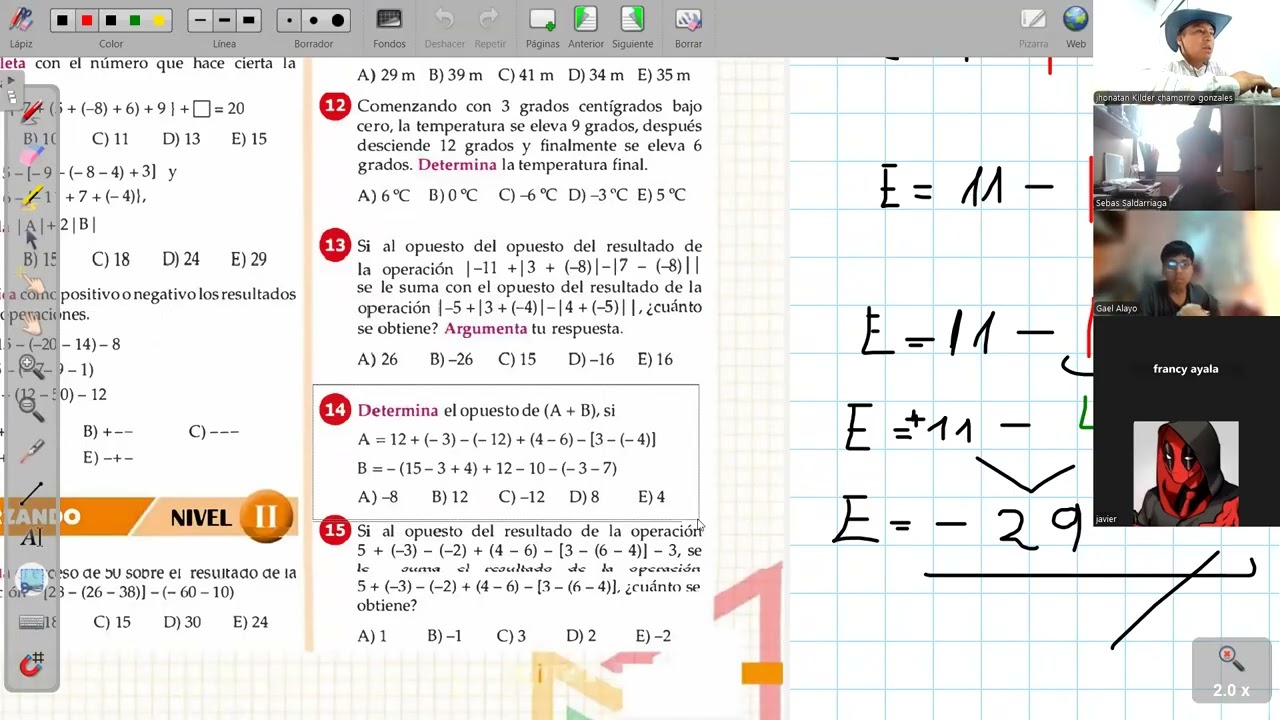Open the Fondos backgrounds option
This screenshot has width=1280, height=720.
click(x=389, y=26)
